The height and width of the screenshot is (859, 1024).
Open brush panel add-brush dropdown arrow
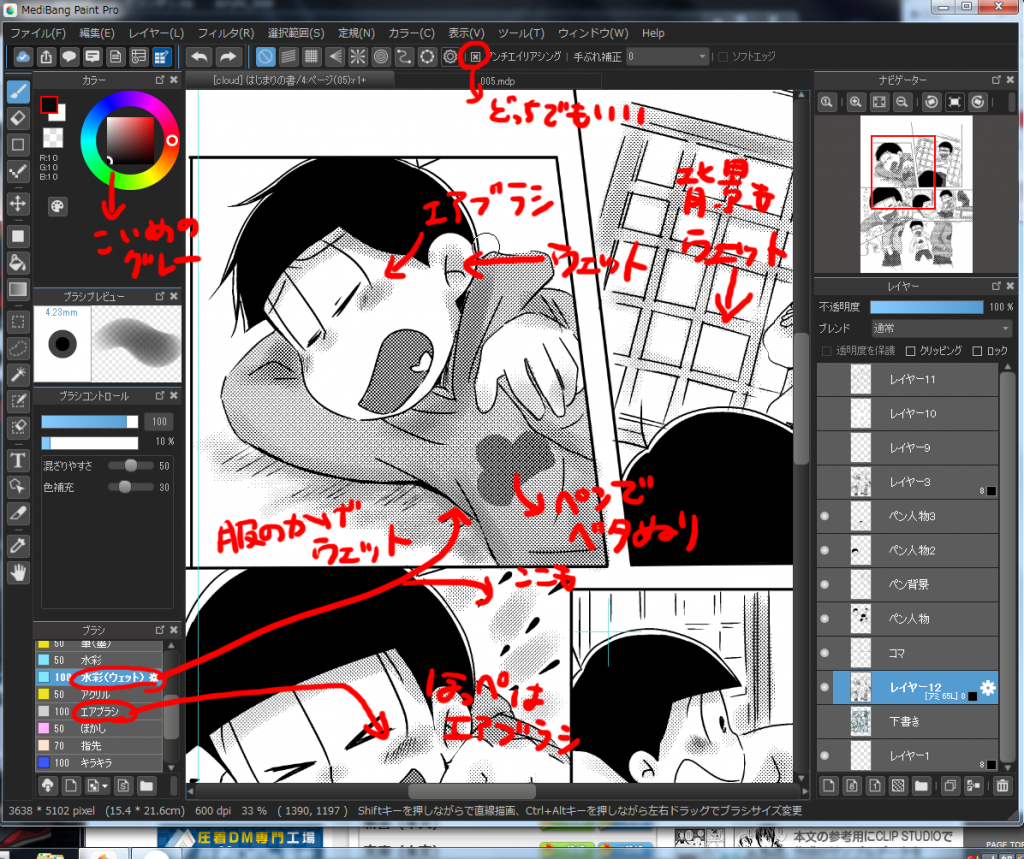(x=105, y=786)
